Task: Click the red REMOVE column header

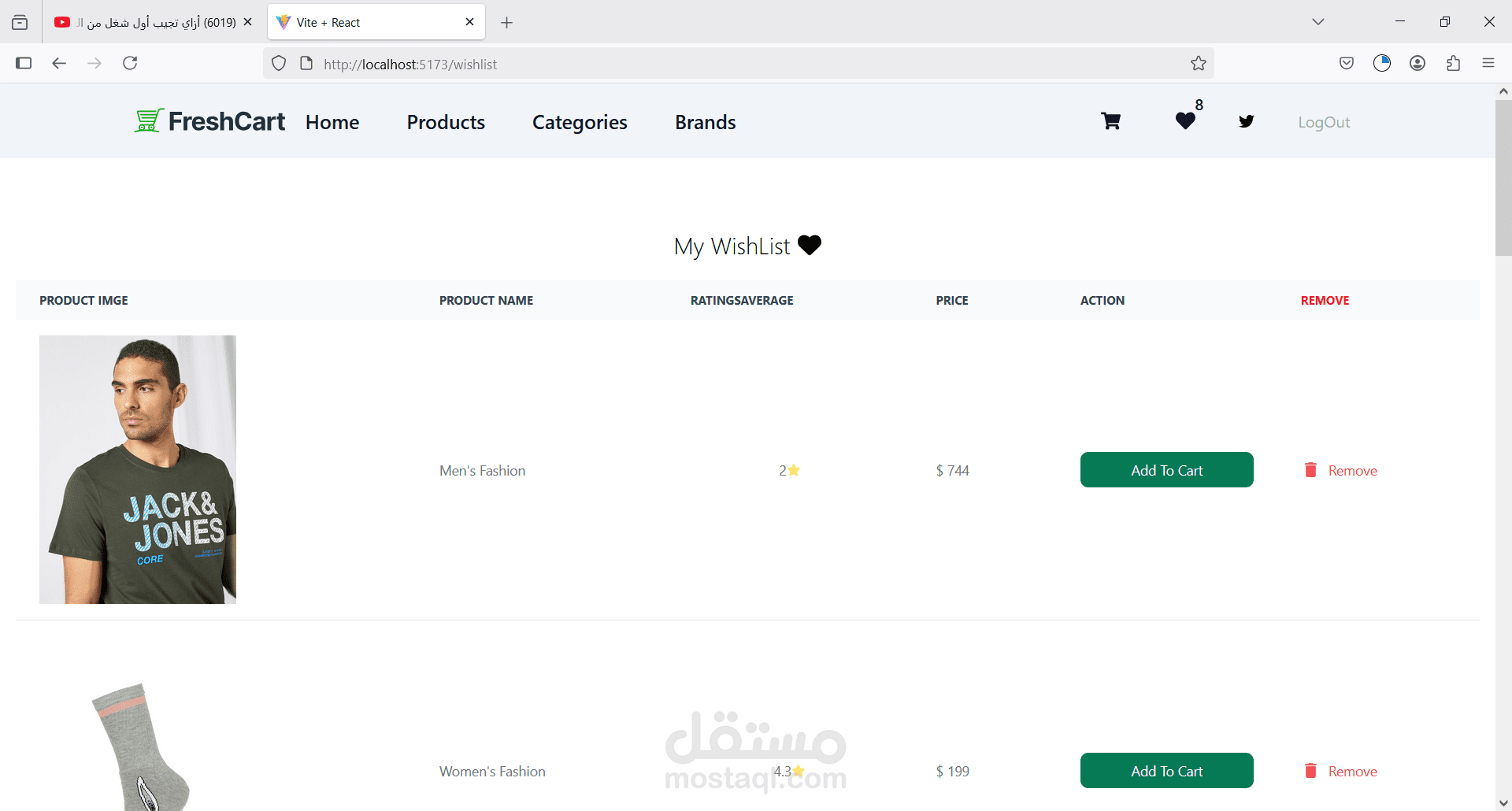Action: point(1325,301)
